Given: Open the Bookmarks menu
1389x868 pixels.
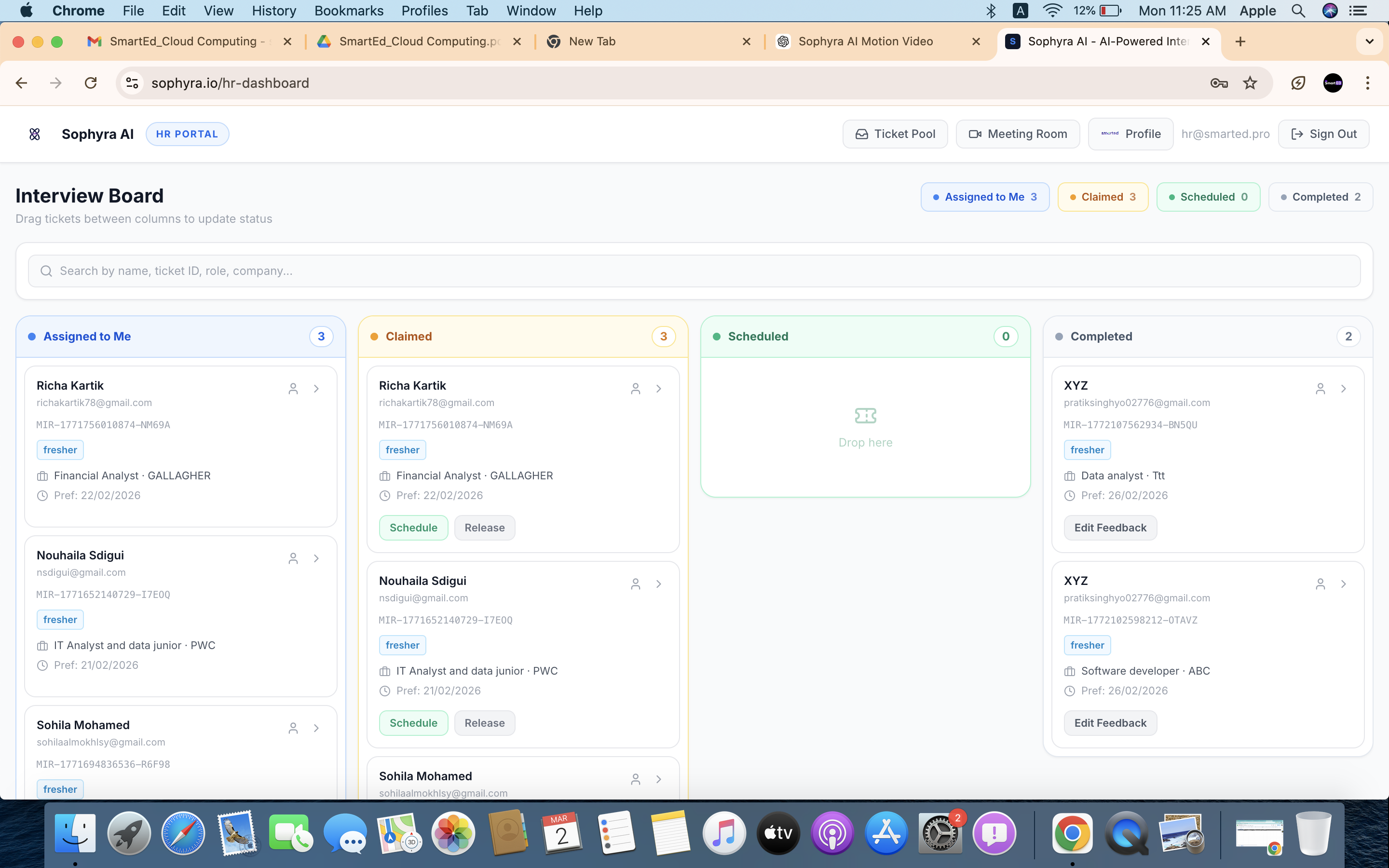Looking at the screenshot, I should point(349,10).
